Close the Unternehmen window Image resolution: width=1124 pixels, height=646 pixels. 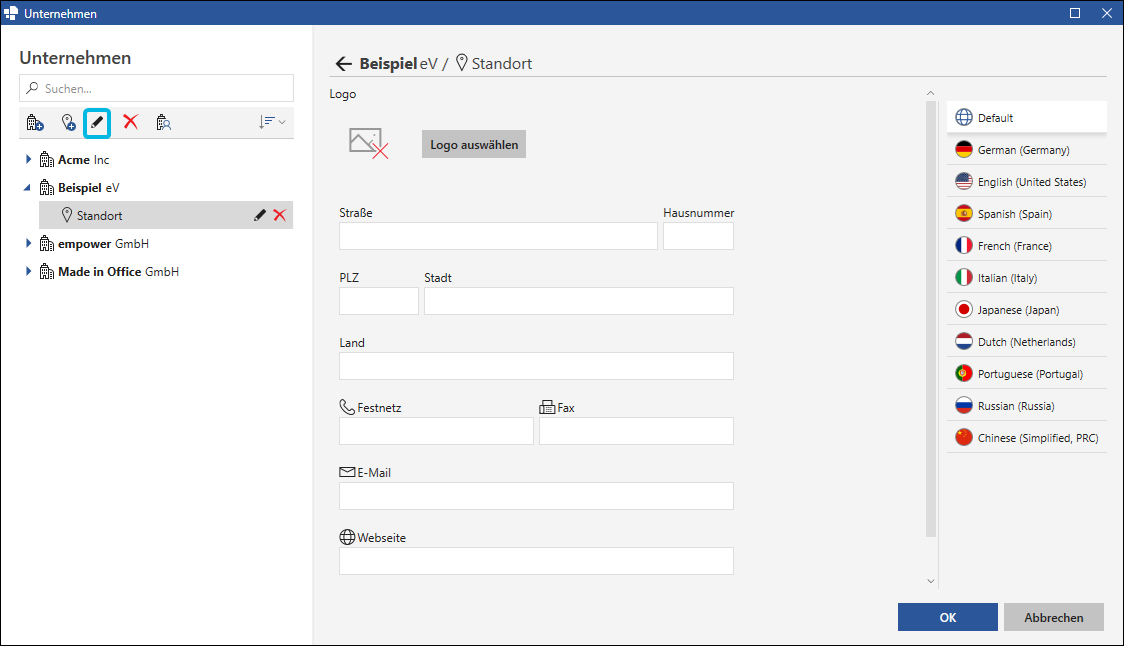[x=1107, y=13]
